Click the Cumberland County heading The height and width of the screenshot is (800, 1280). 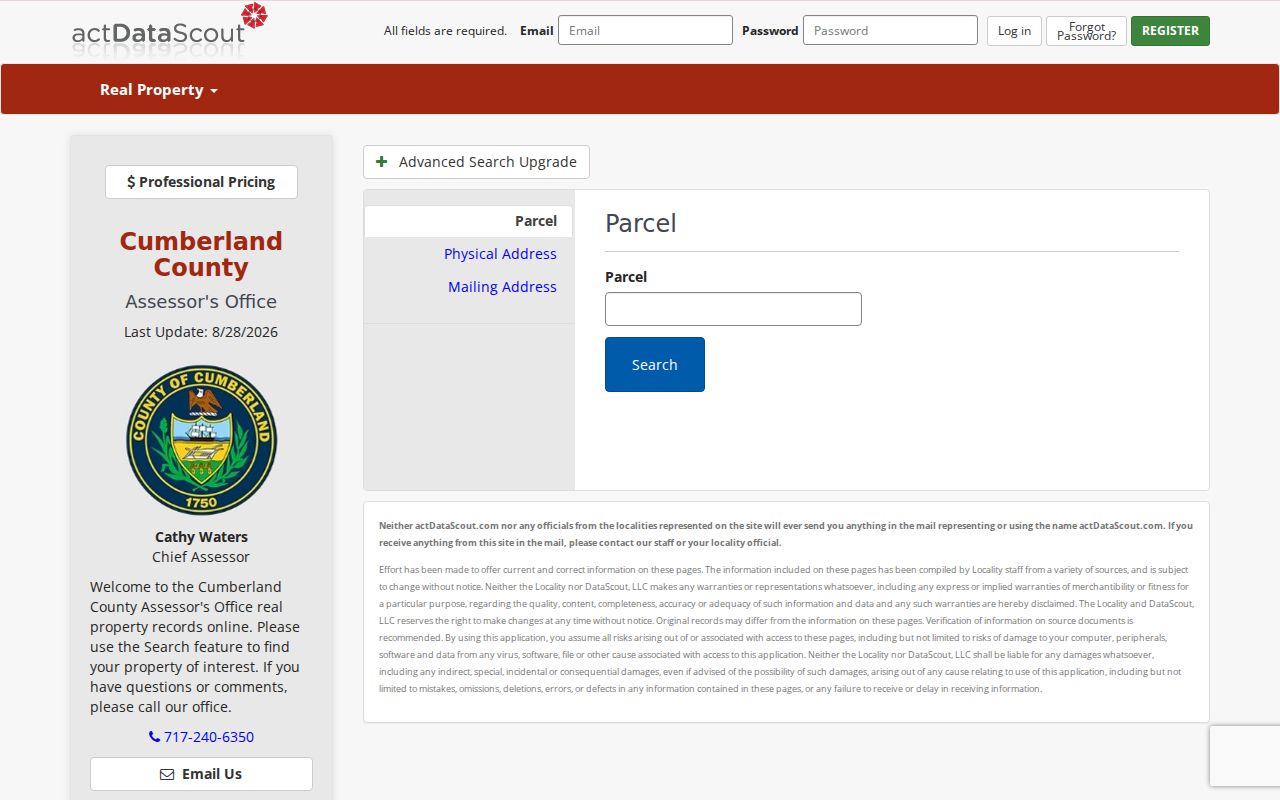[x=201, y=254]
